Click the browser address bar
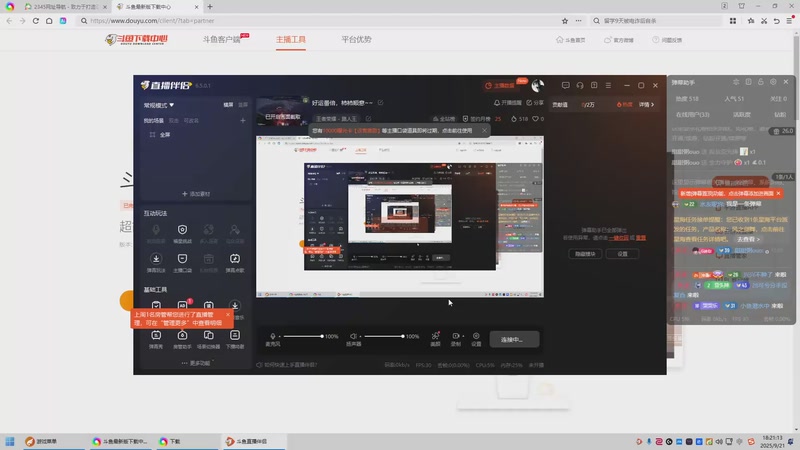 tap(321, 21)
